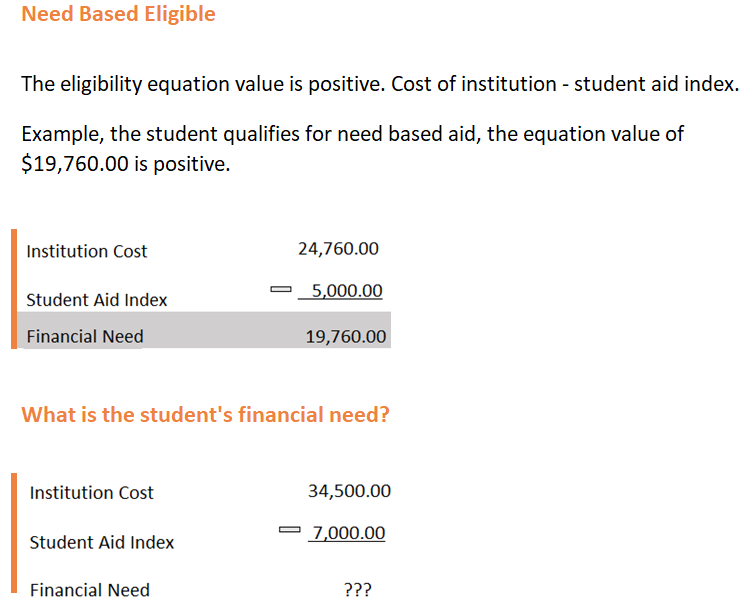
Task: Click the orange bar beside the first table
Action: (x=14, y=288)
